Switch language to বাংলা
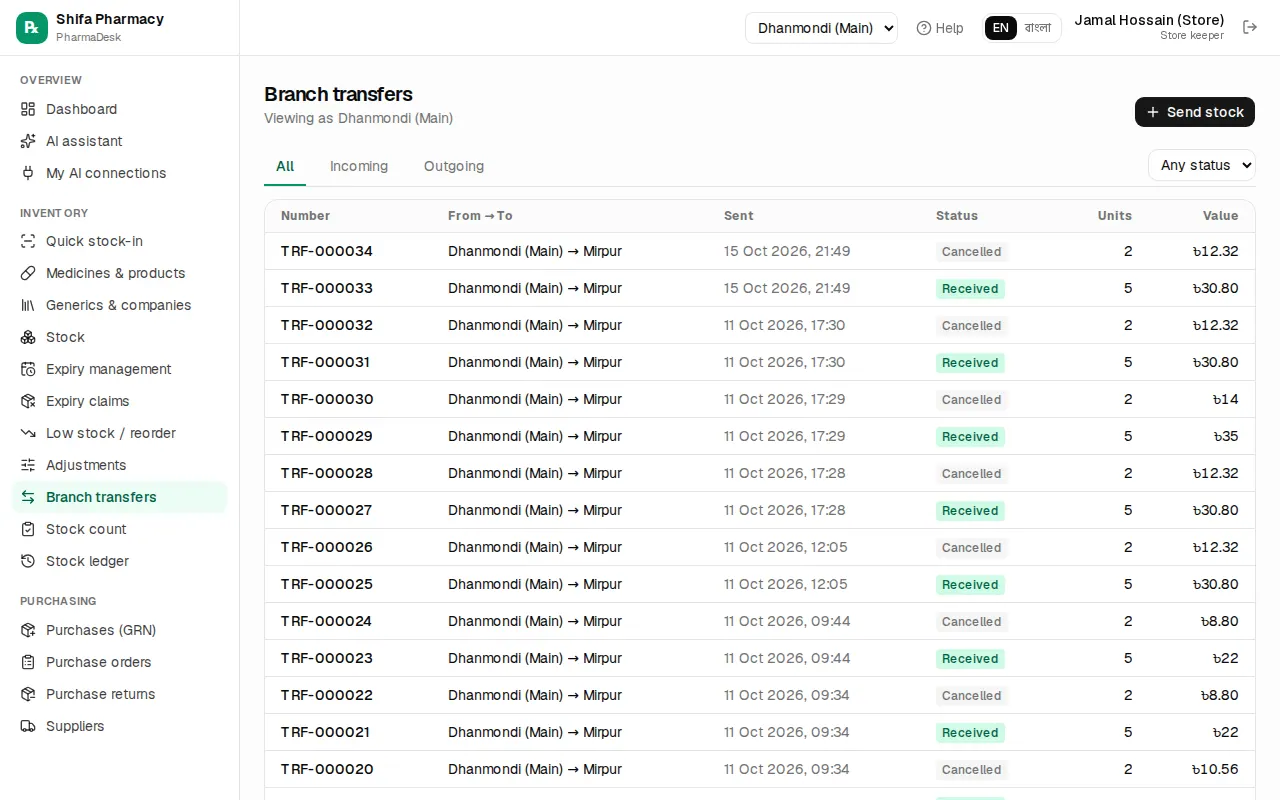 click(1038, 28)
